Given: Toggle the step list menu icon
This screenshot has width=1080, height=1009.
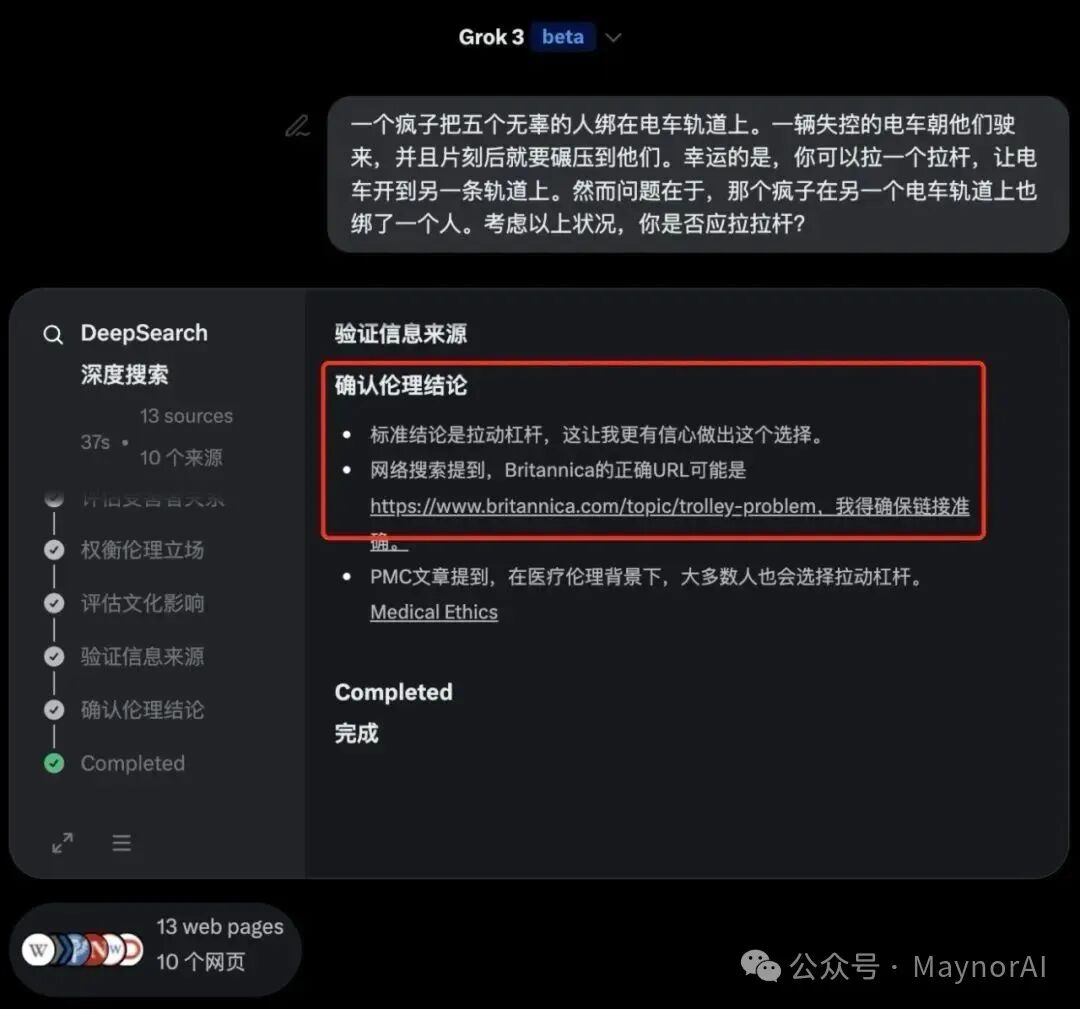Looking at the screenshot, I should (122, 843).
